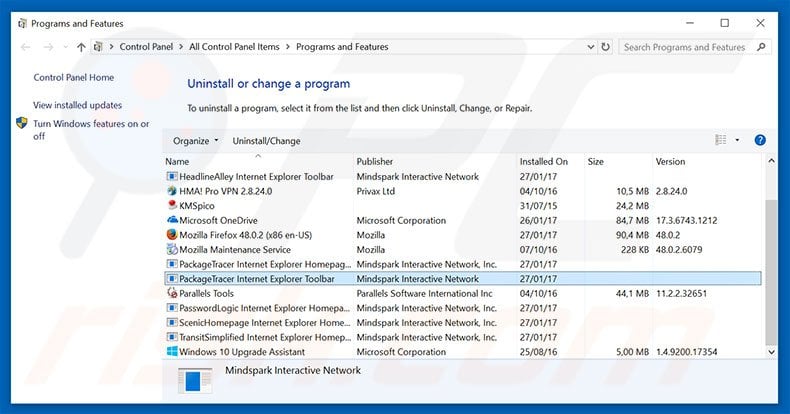Open recent locations dropdown arrow
Image resolution: width=790 pixels, height=414 pixels.
pyautogui.click(x=65, y=47)
